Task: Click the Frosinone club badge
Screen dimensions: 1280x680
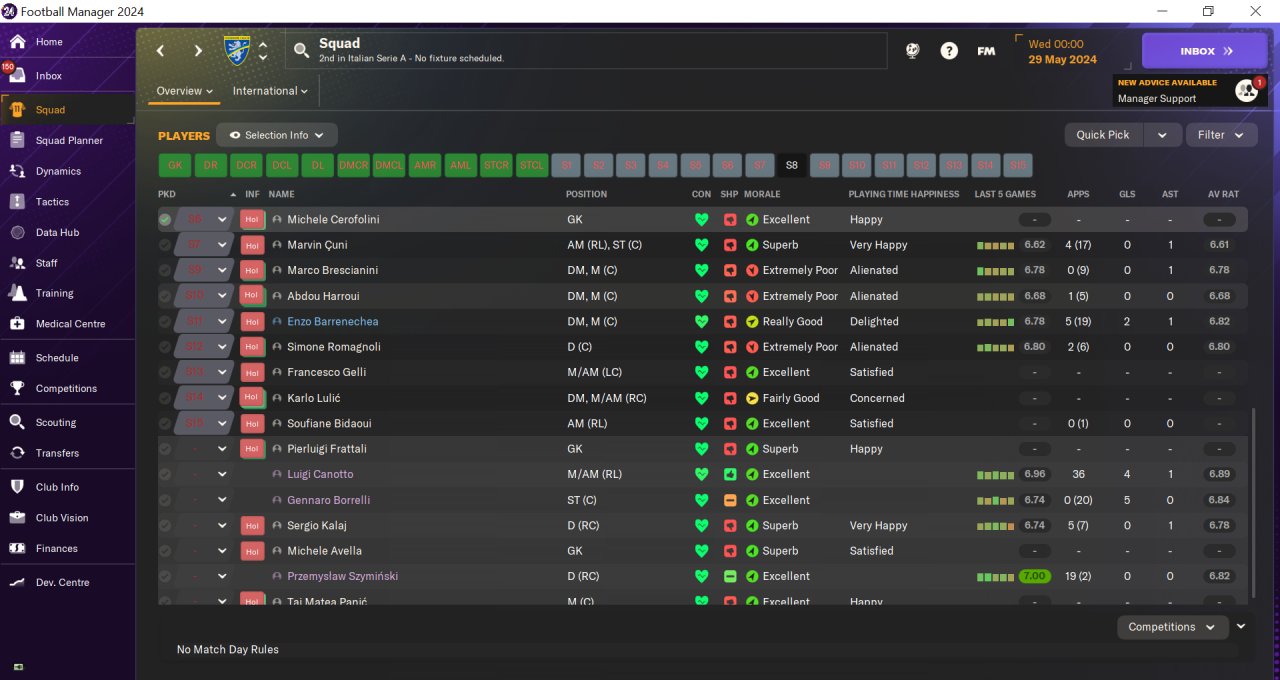Action: 238,51
